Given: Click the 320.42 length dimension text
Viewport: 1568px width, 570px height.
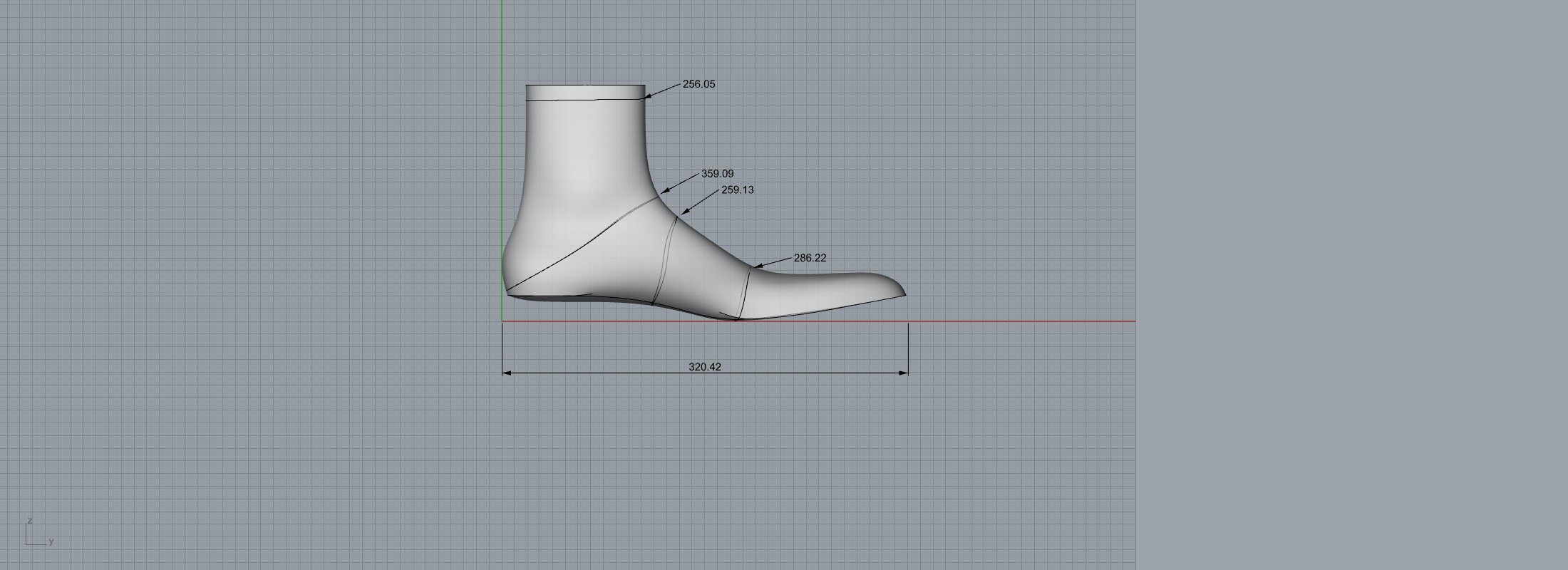Looking at the screenshot, I should (704, 367).
